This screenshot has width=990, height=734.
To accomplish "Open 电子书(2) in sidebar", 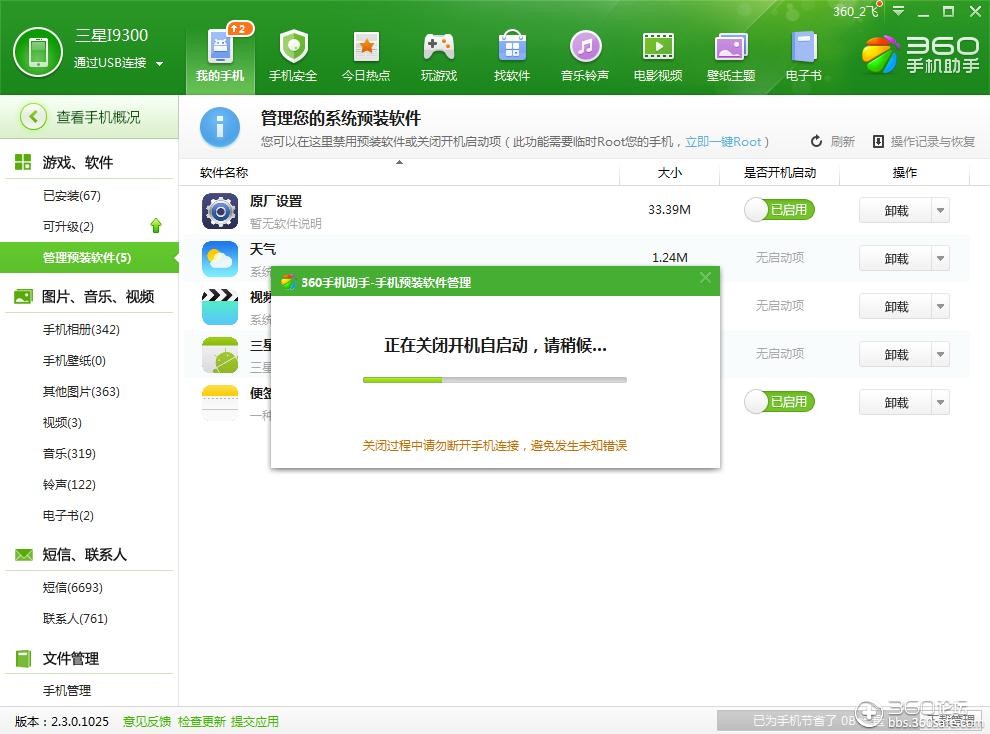I will [x=68, y=515].
